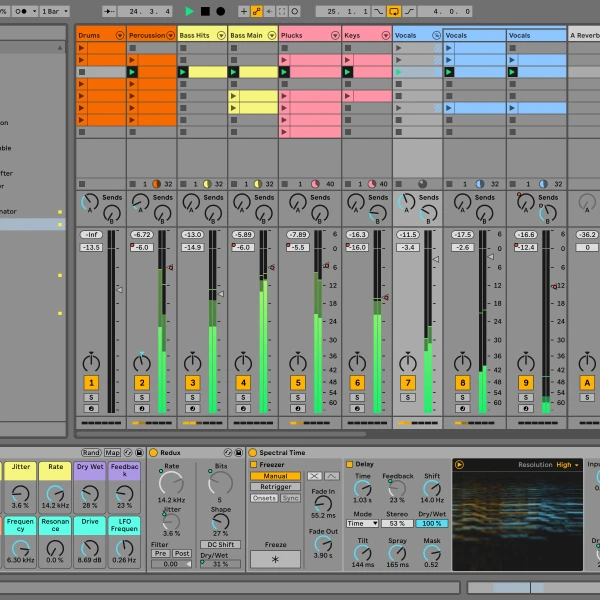Screen dimensions: 600x600
Task: Toggle the track 1 activator button
Action: coord(91,383)
